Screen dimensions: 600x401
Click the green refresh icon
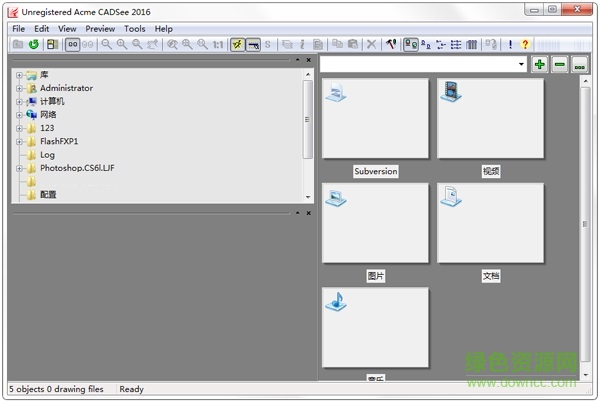34,44
